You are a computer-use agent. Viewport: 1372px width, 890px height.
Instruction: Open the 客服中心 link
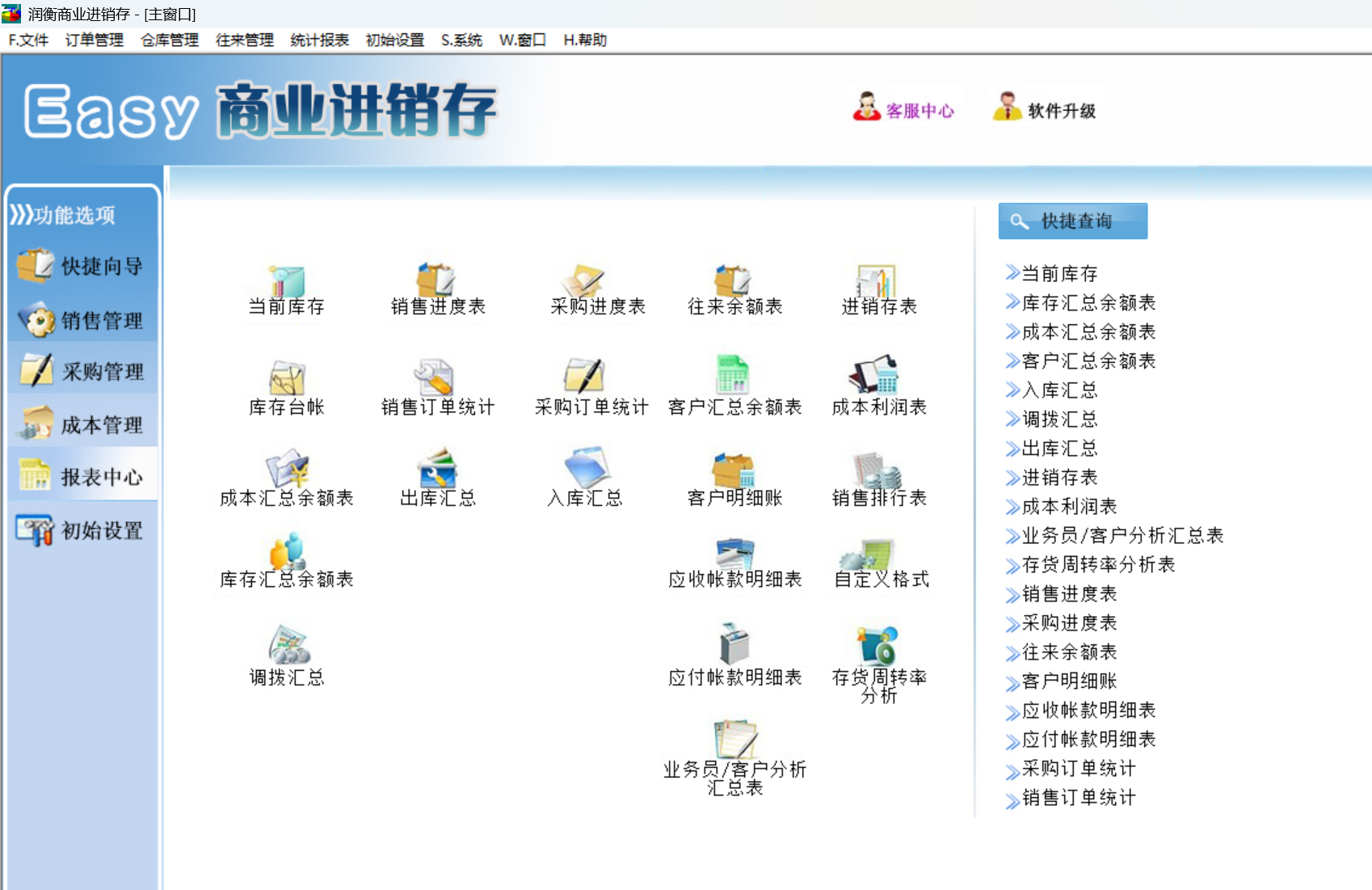[x=904, y=109]
